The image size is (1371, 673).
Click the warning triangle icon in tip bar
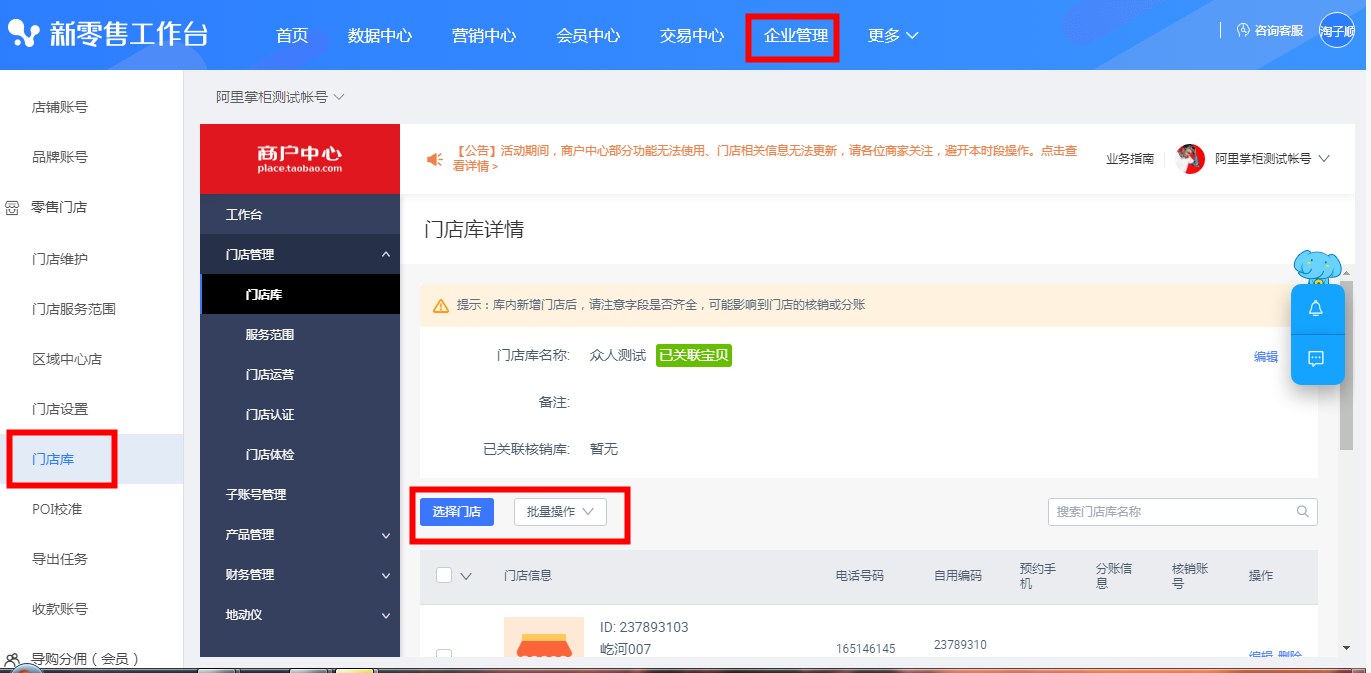[x=441, y=306]
